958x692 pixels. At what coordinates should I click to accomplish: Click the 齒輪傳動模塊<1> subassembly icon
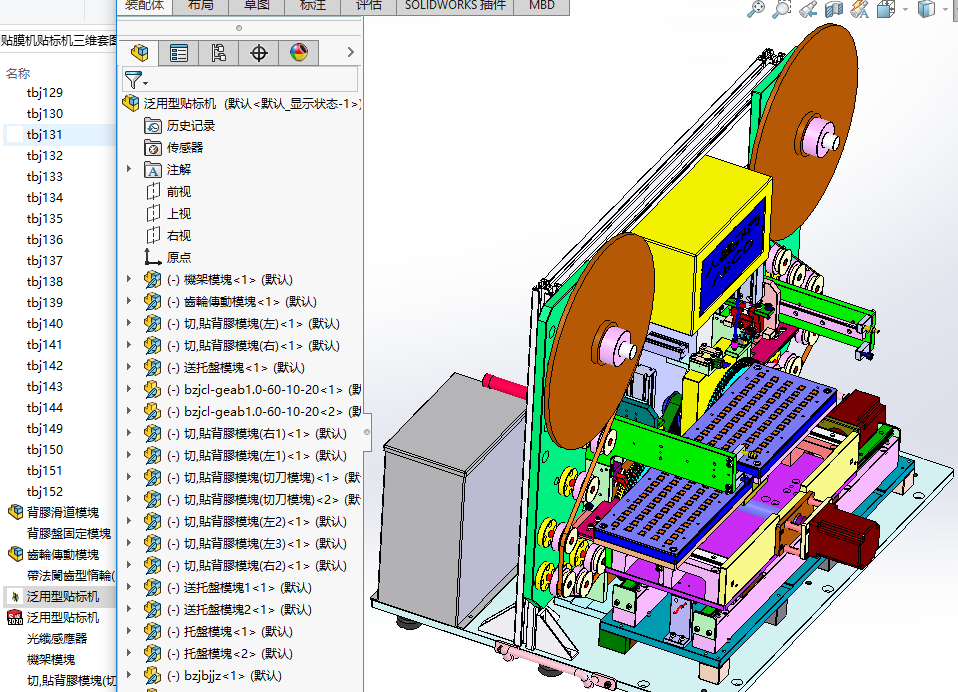153,302
